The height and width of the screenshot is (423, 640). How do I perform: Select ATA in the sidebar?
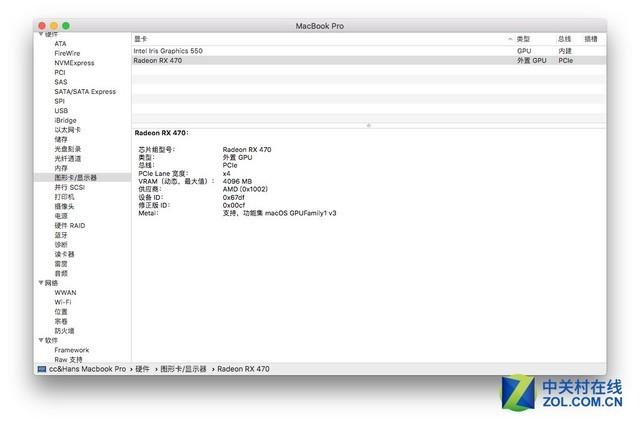[60, 44]
